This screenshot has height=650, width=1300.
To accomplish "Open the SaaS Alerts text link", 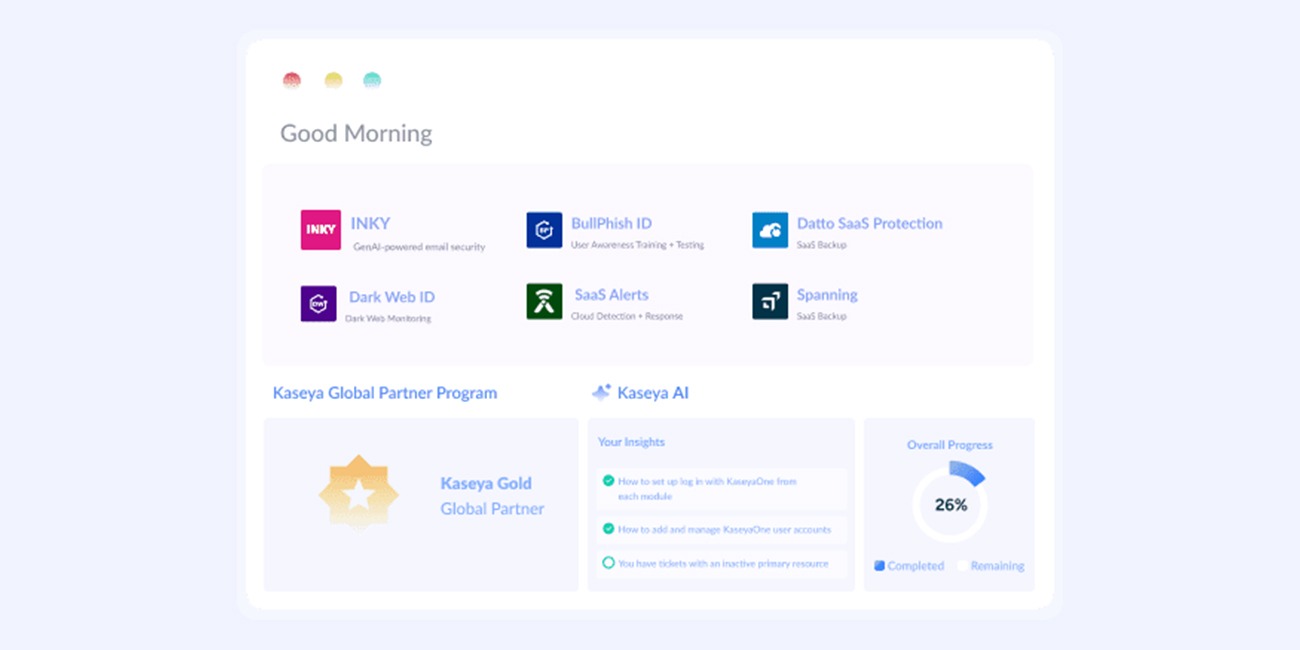I will [611, 295].
